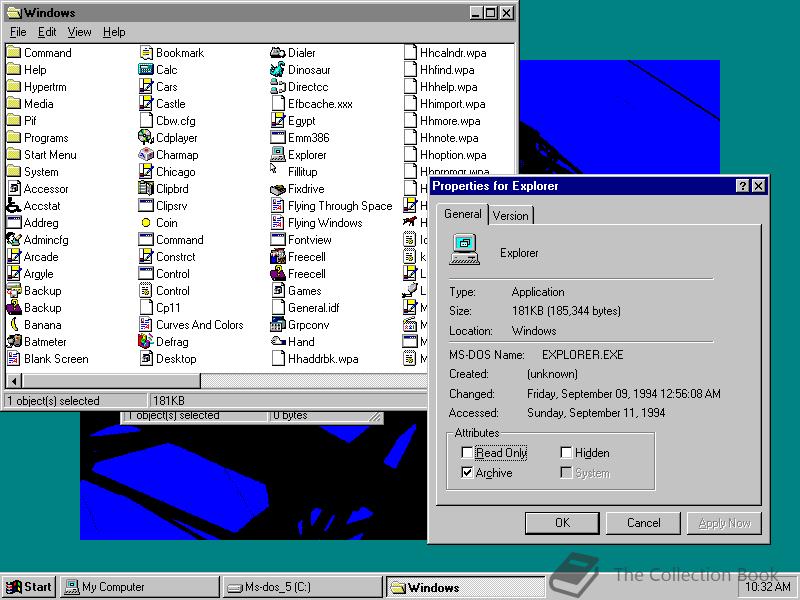Select the Charmap icon
Screen dimensions: 800x600
click(146, 155)
